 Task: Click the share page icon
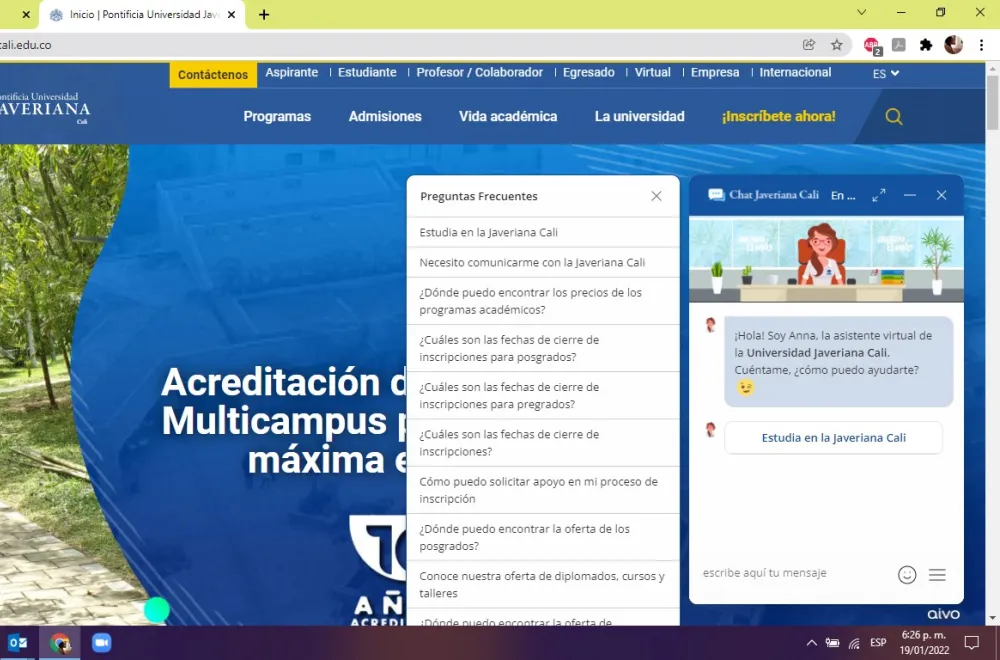(x=808, y=44)
